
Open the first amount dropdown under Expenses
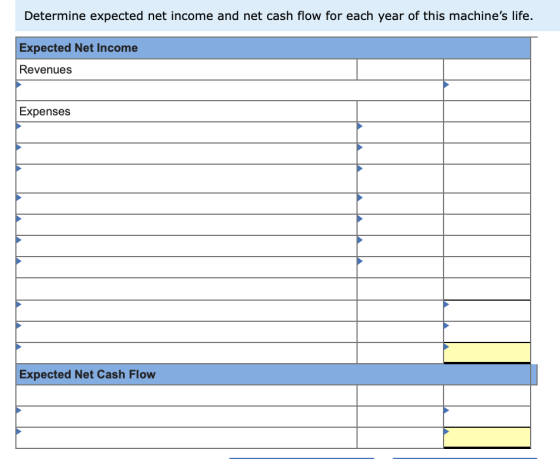400,133
